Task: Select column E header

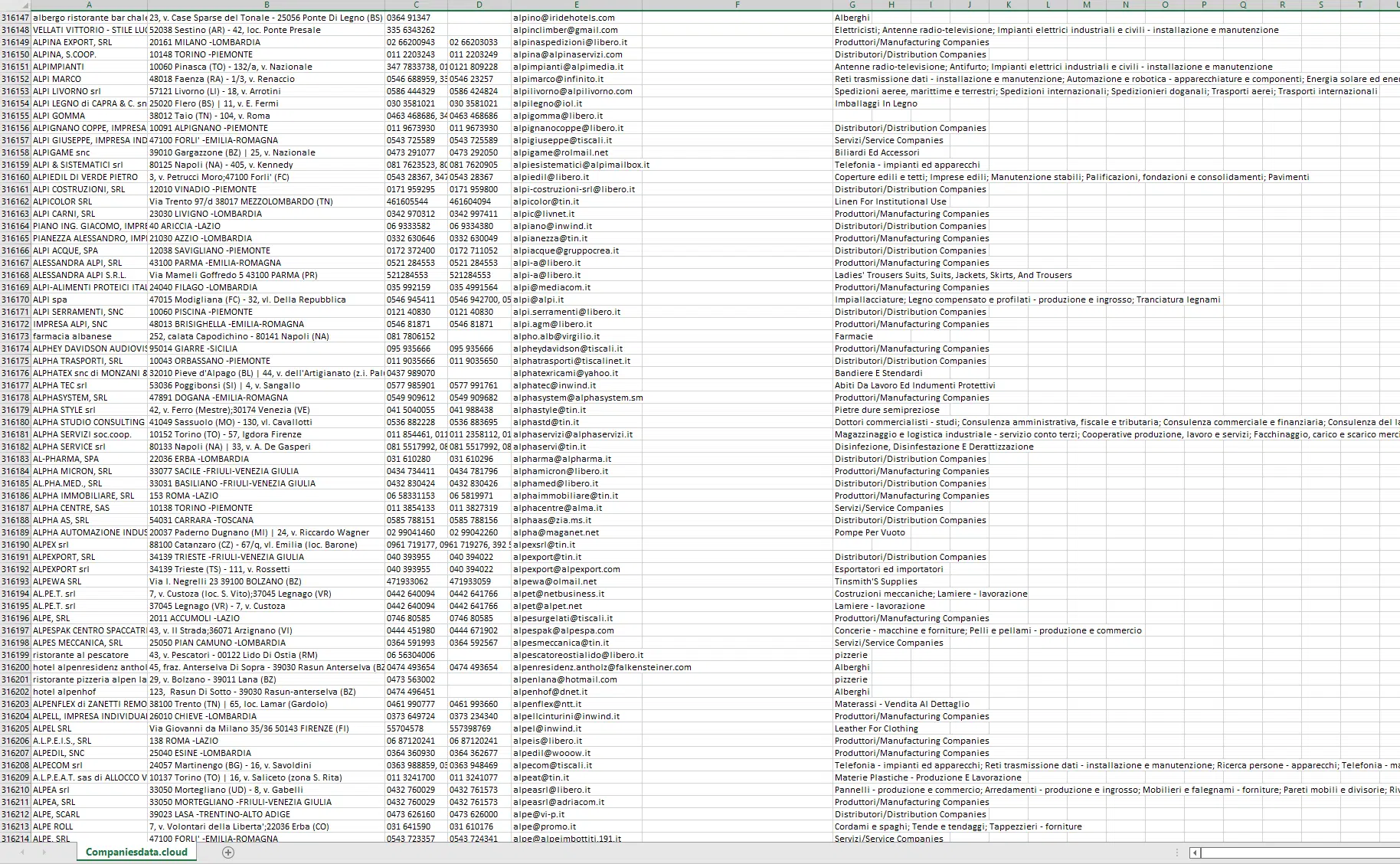Action: point(576,5)
